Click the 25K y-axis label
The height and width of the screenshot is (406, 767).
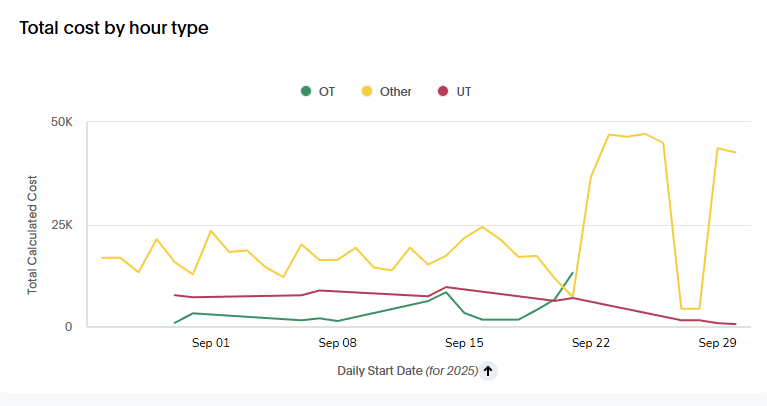pos(62,225)
